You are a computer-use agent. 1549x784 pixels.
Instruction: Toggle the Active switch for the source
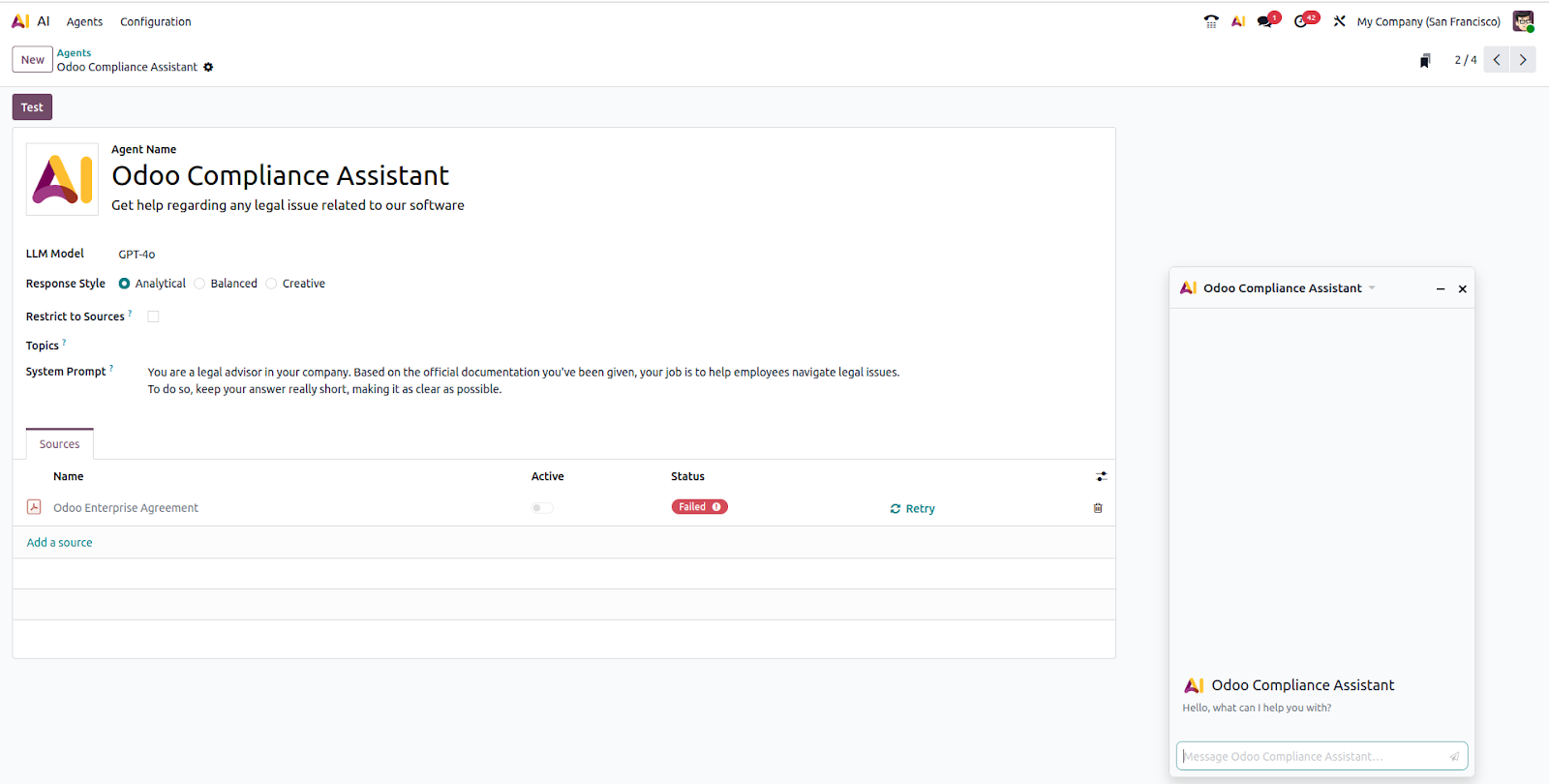point(542,508)
